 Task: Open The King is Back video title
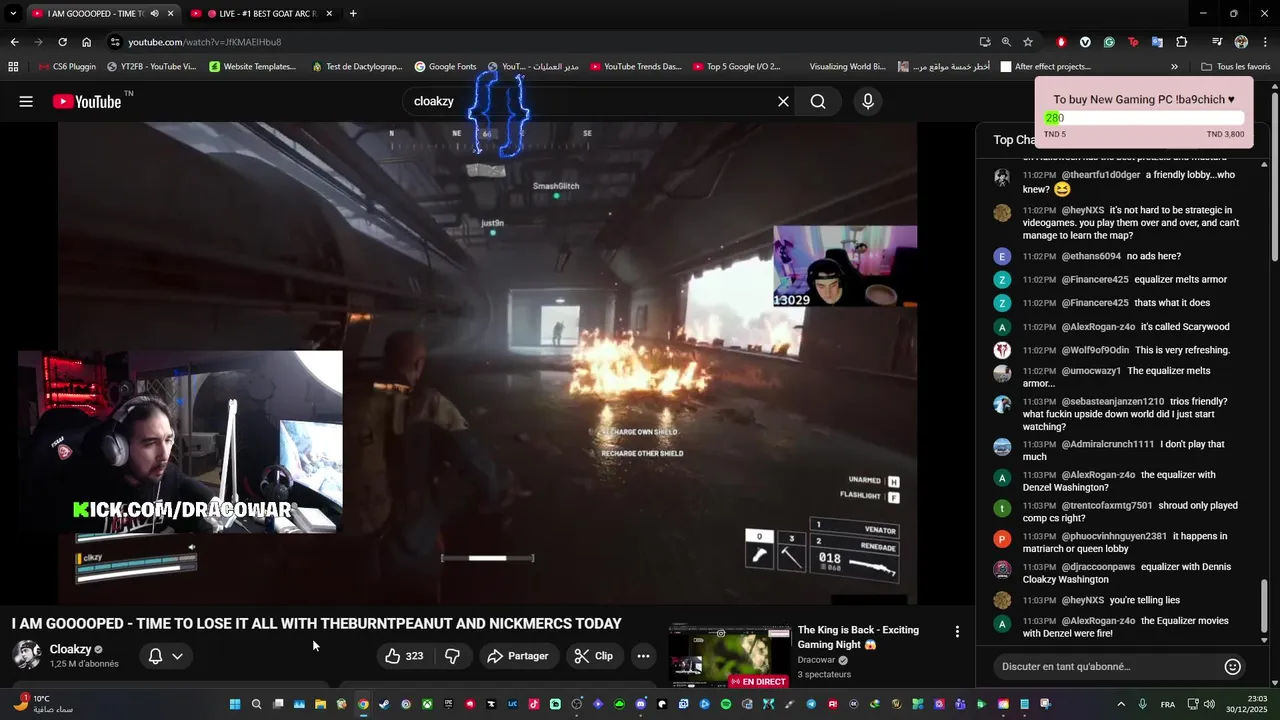point(858,637)
